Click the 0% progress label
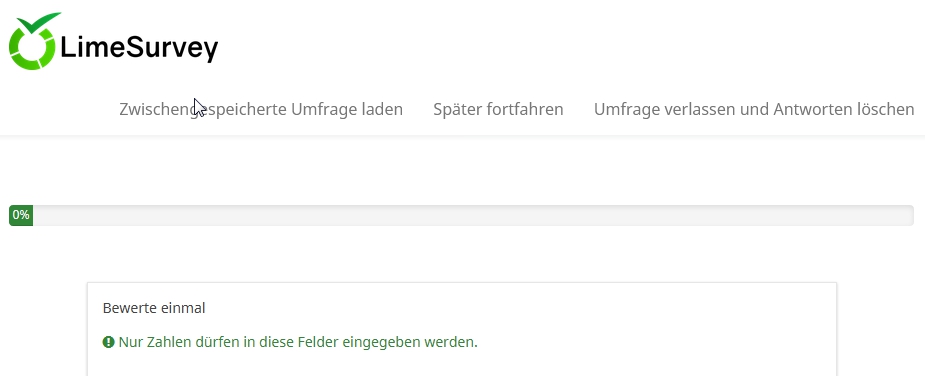Image resolution: width=925 pixels, height=376 pixels. (21, 215)
